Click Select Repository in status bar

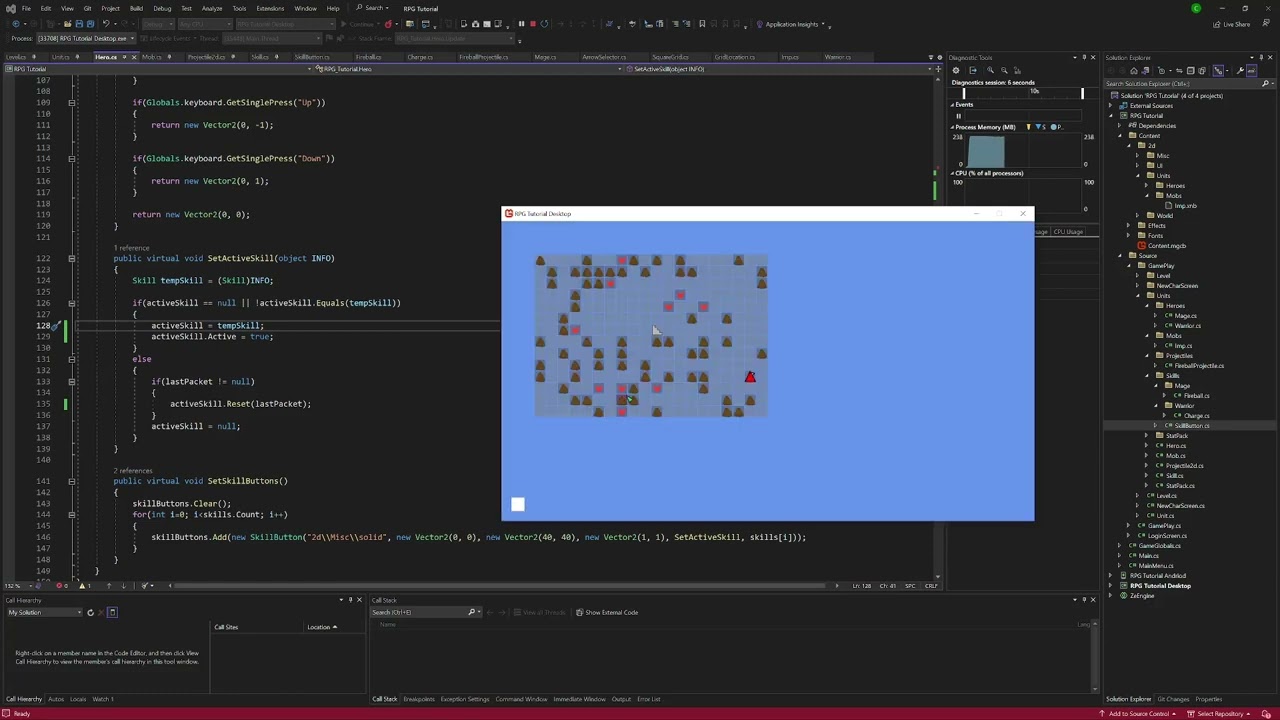pyautogui.click(x=1222, y=714)
